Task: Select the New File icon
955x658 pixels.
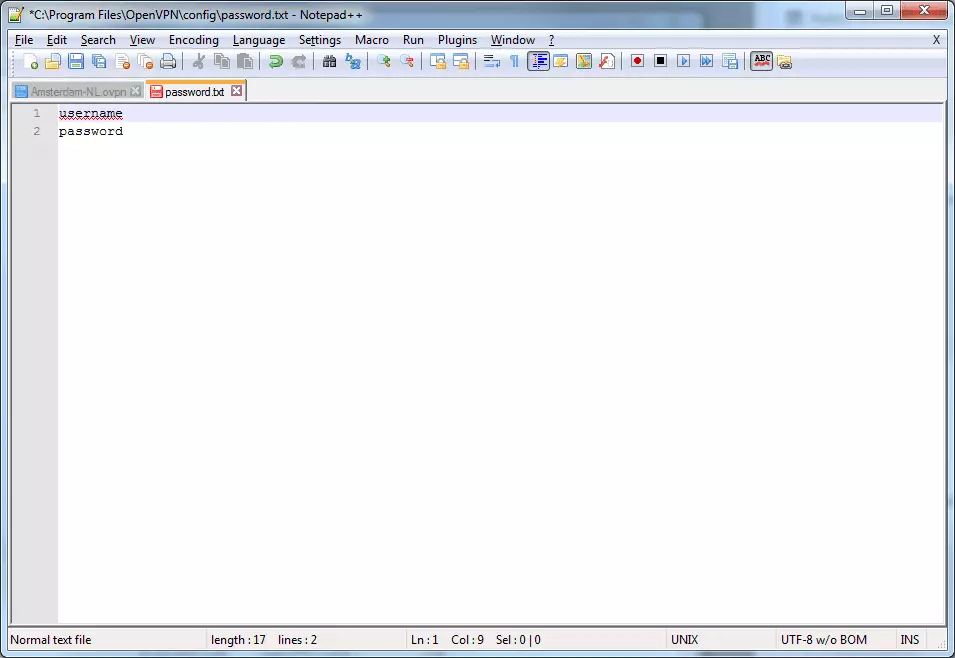Action: [31, 61]
